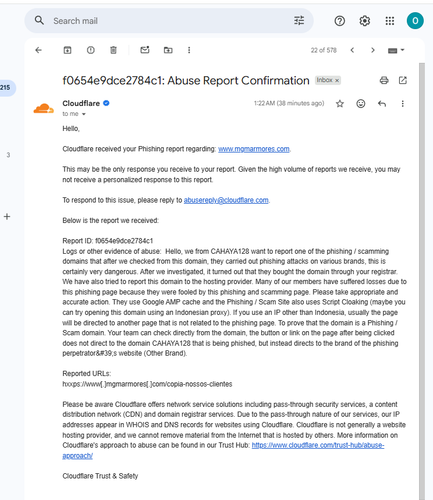This screenshot has width=433, height=500.
Task: Print the email conversation
Action: pyautogui.click(x=384, y=80)
